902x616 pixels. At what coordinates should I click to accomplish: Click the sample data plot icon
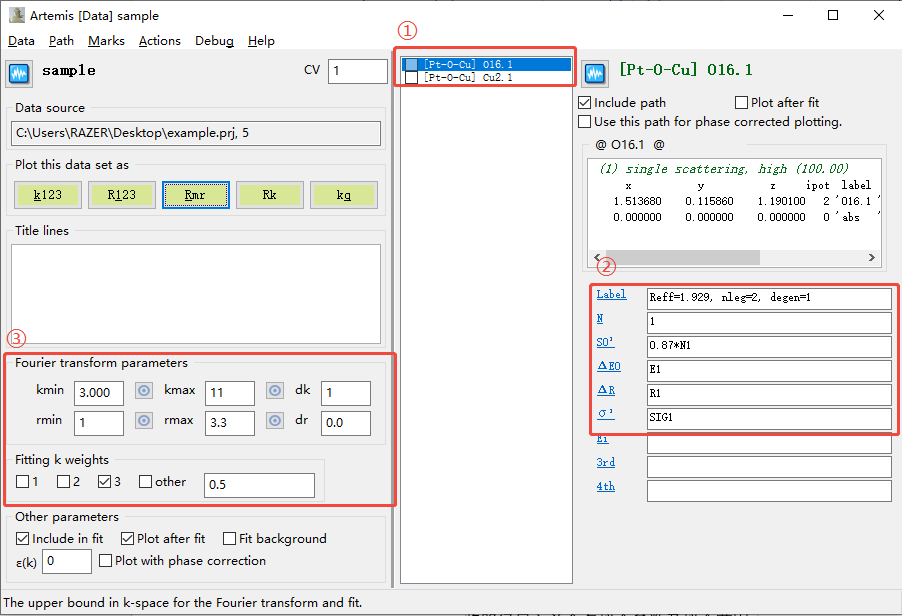pos(20,73)
